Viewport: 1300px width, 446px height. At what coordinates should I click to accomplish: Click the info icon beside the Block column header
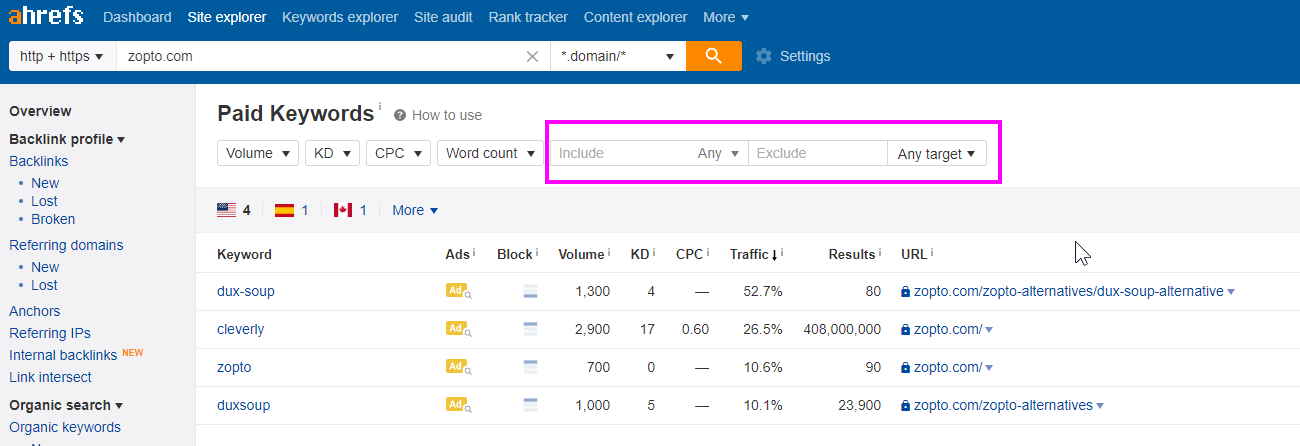click(537, 252)
